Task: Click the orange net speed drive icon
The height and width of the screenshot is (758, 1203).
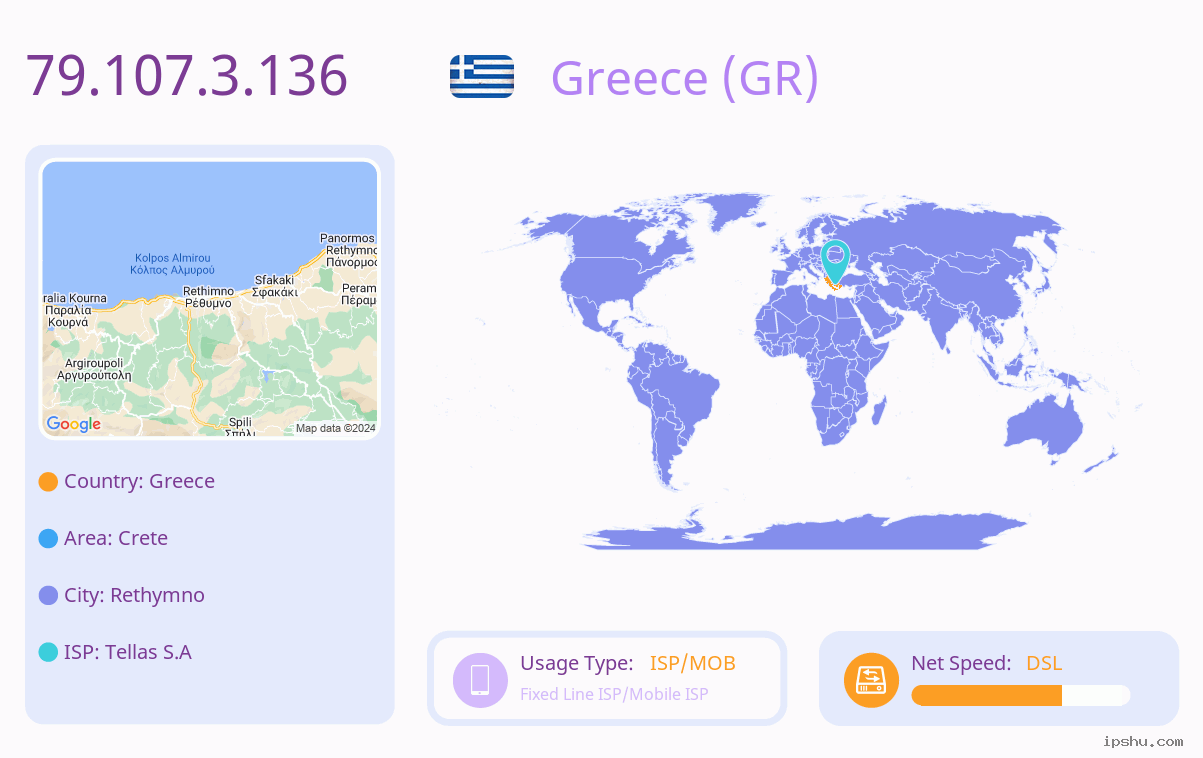Action: pyautogui.click(x=871, y=680)
